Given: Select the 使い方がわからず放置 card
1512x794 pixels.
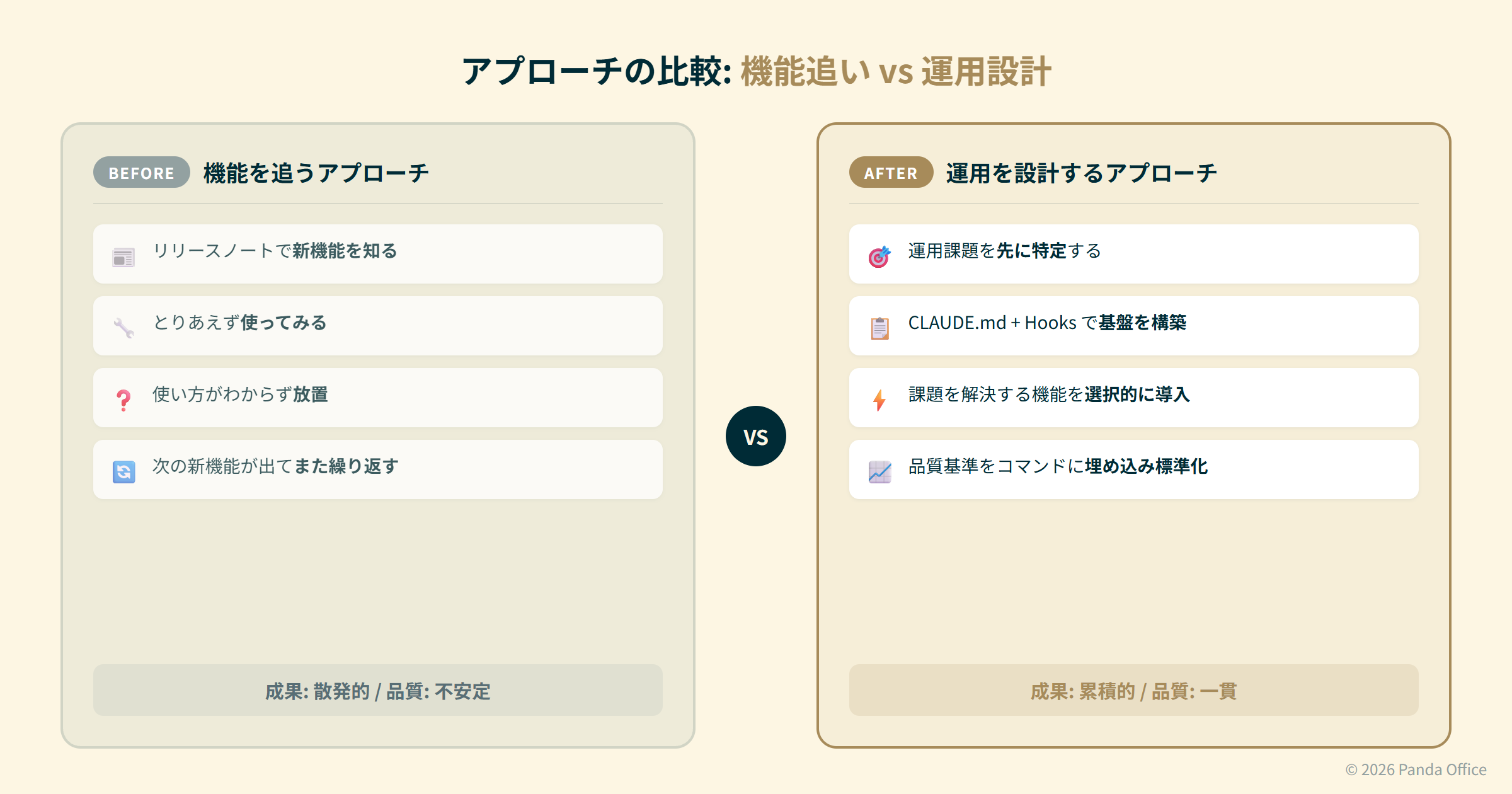Looking at the screenshot, I should pyautogui.click(x=378, y=398).
